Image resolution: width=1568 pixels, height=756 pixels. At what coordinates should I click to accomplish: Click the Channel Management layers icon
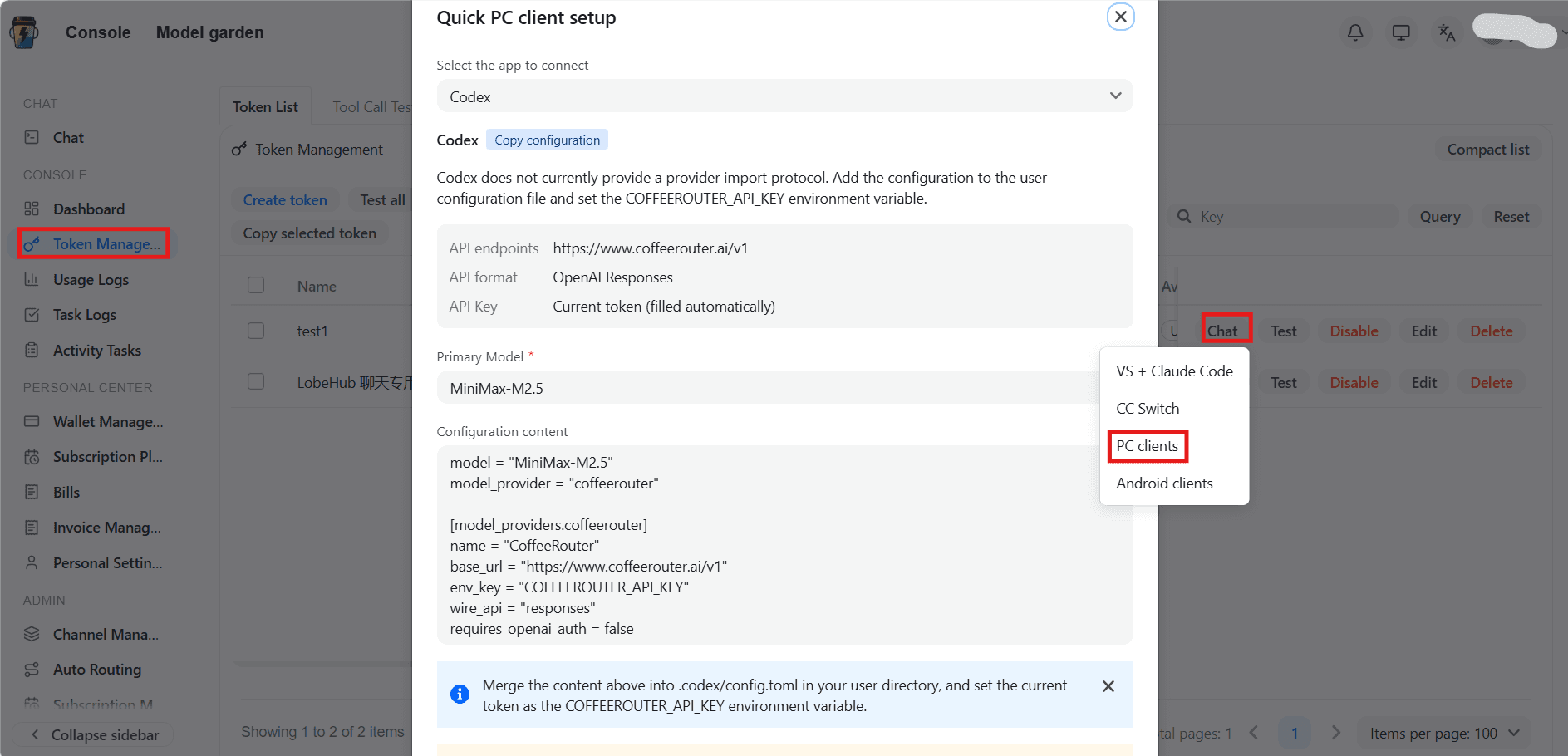pos(32,634)
